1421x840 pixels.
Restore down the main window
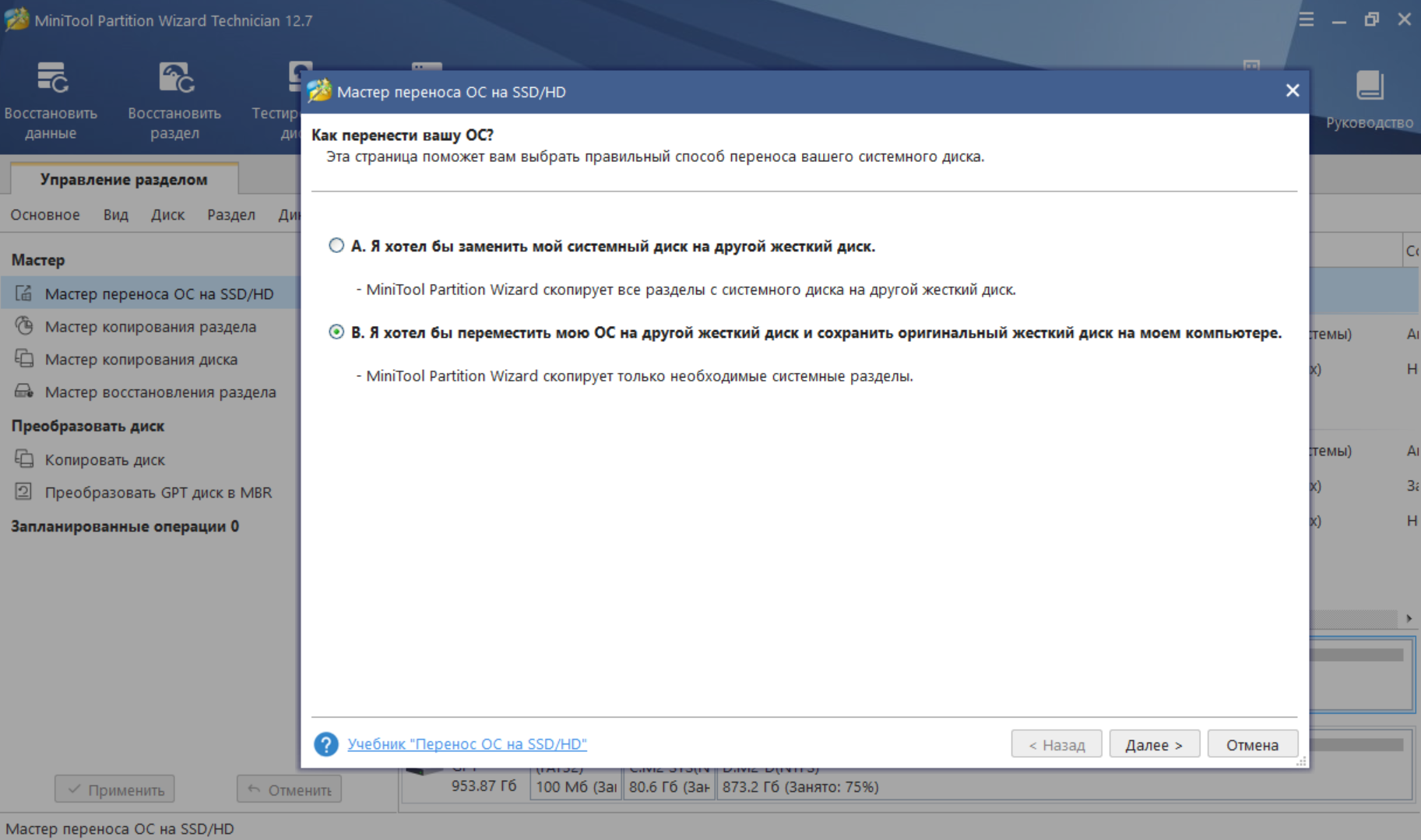[x=1372, y=19]
